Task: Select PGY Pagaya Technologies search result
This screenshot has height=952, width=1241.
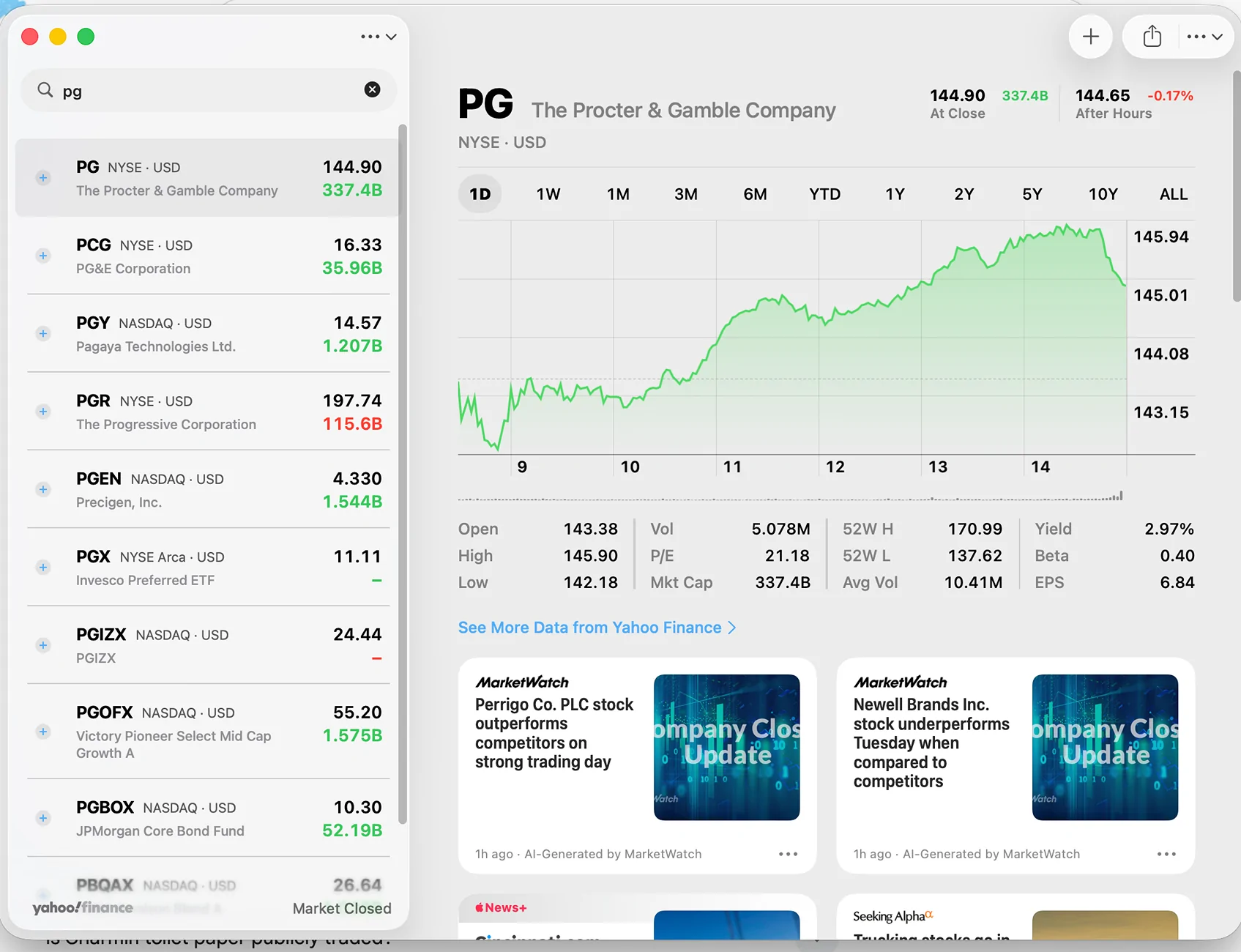Action: click(206, 334)
